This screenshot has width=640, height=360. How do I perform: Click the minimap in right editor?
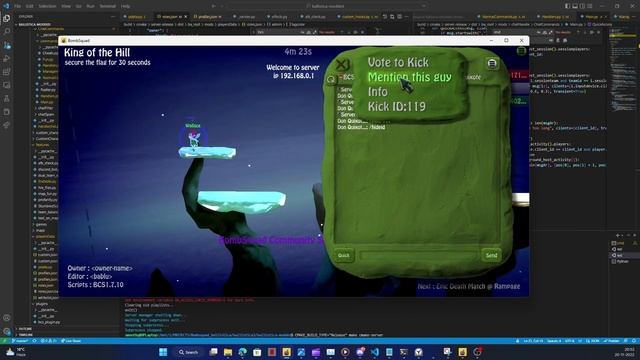tap(622, 69)
